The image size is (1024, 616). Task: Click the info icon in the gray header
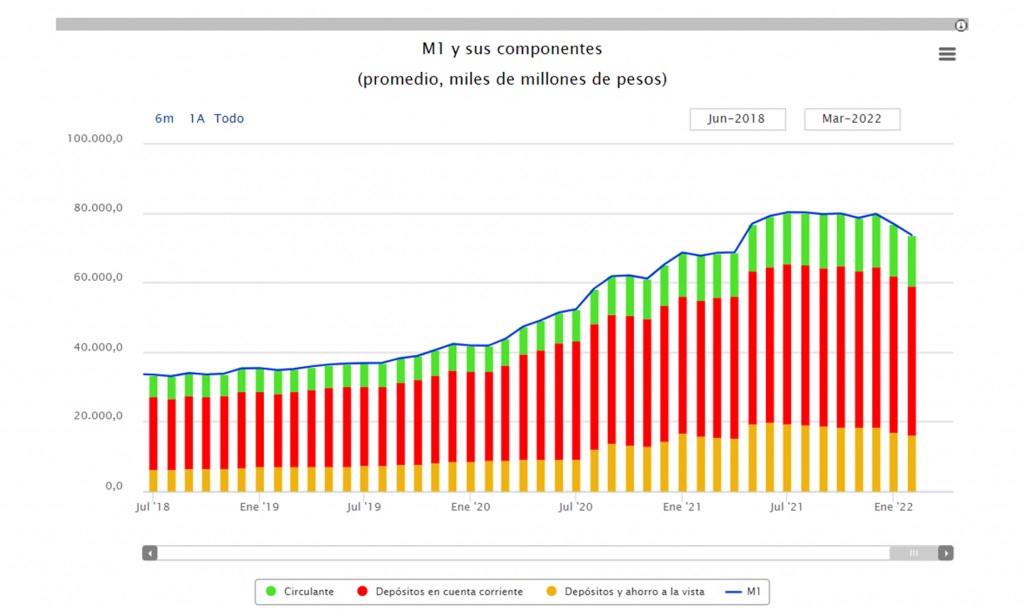pyautogui.click(x=961, y=25)
